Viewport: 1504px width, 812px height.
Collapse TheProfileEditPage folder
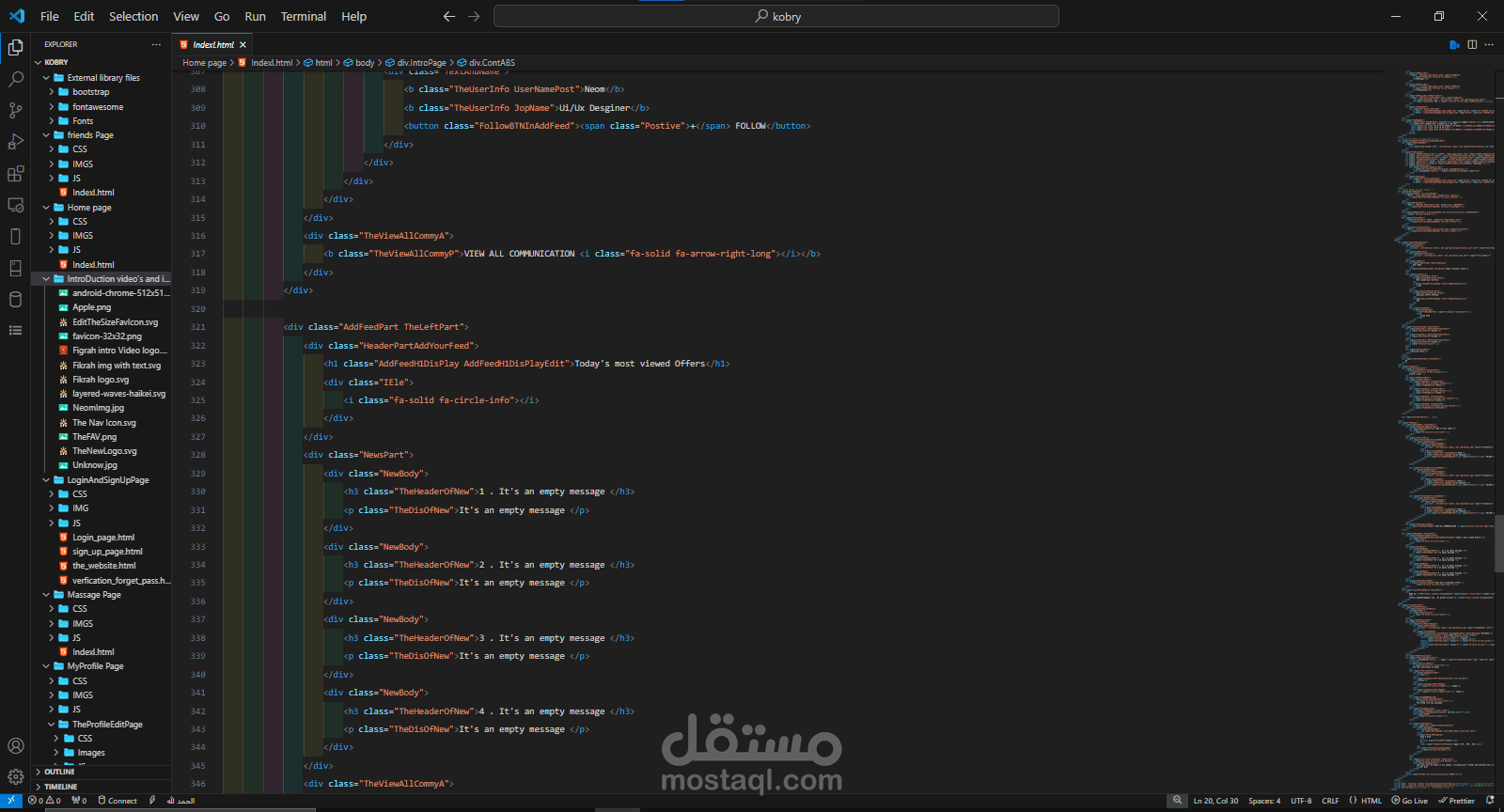102,725
